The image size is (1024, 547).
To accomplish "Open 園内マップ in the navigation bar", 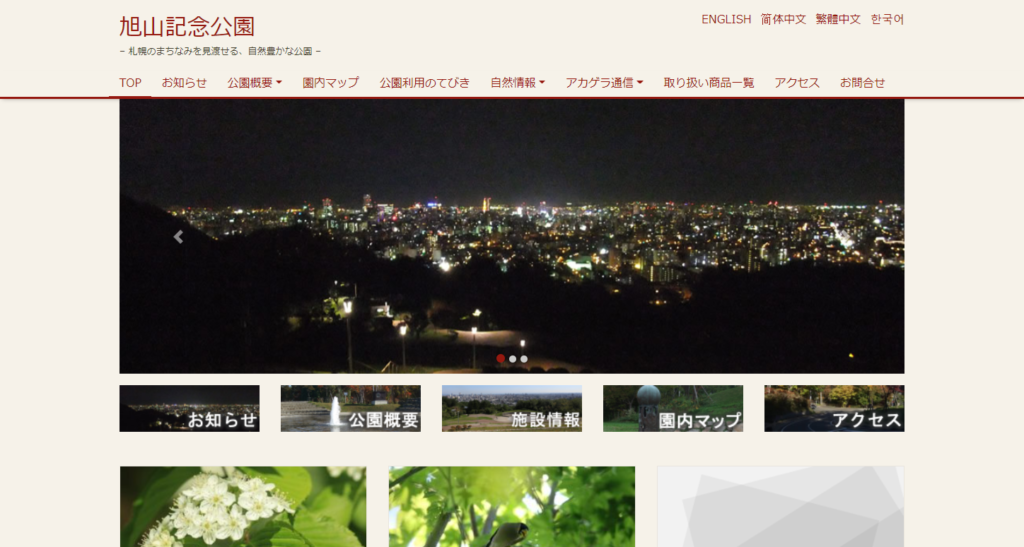I will tap(330, 83).
